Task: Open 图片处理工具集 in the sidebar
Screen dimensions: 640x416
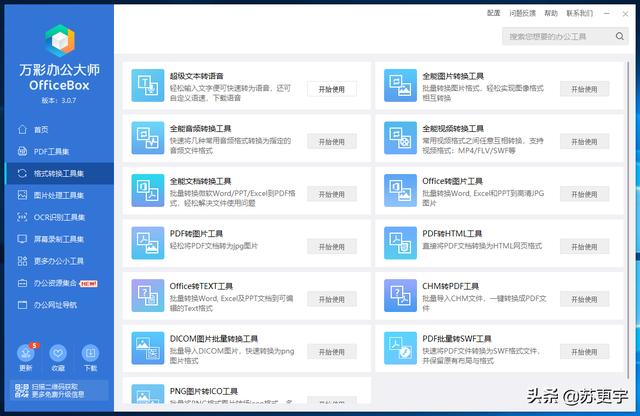Action: [x=60, y=195]
